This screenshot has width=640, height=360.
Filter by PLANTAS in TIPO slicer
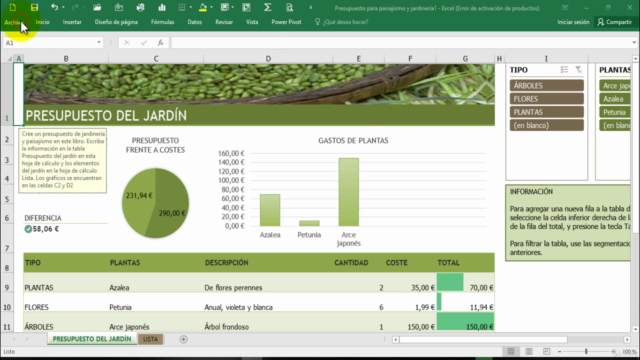tap(547, 112)
